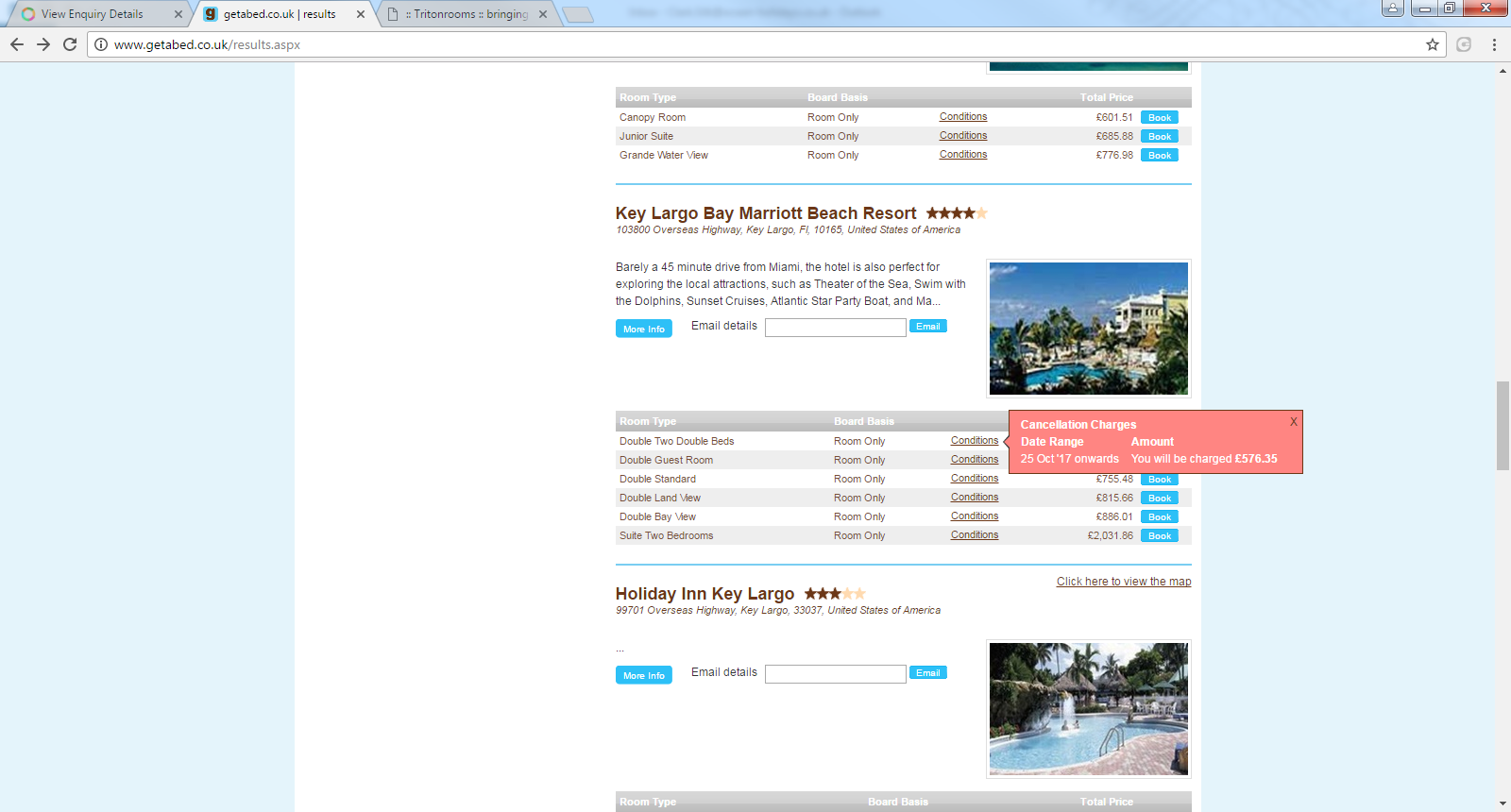This screenshot has width=1511, height=812.
Task: Click the £776.98 price text
Action: pyautogui.click(x=1114, y=155)
